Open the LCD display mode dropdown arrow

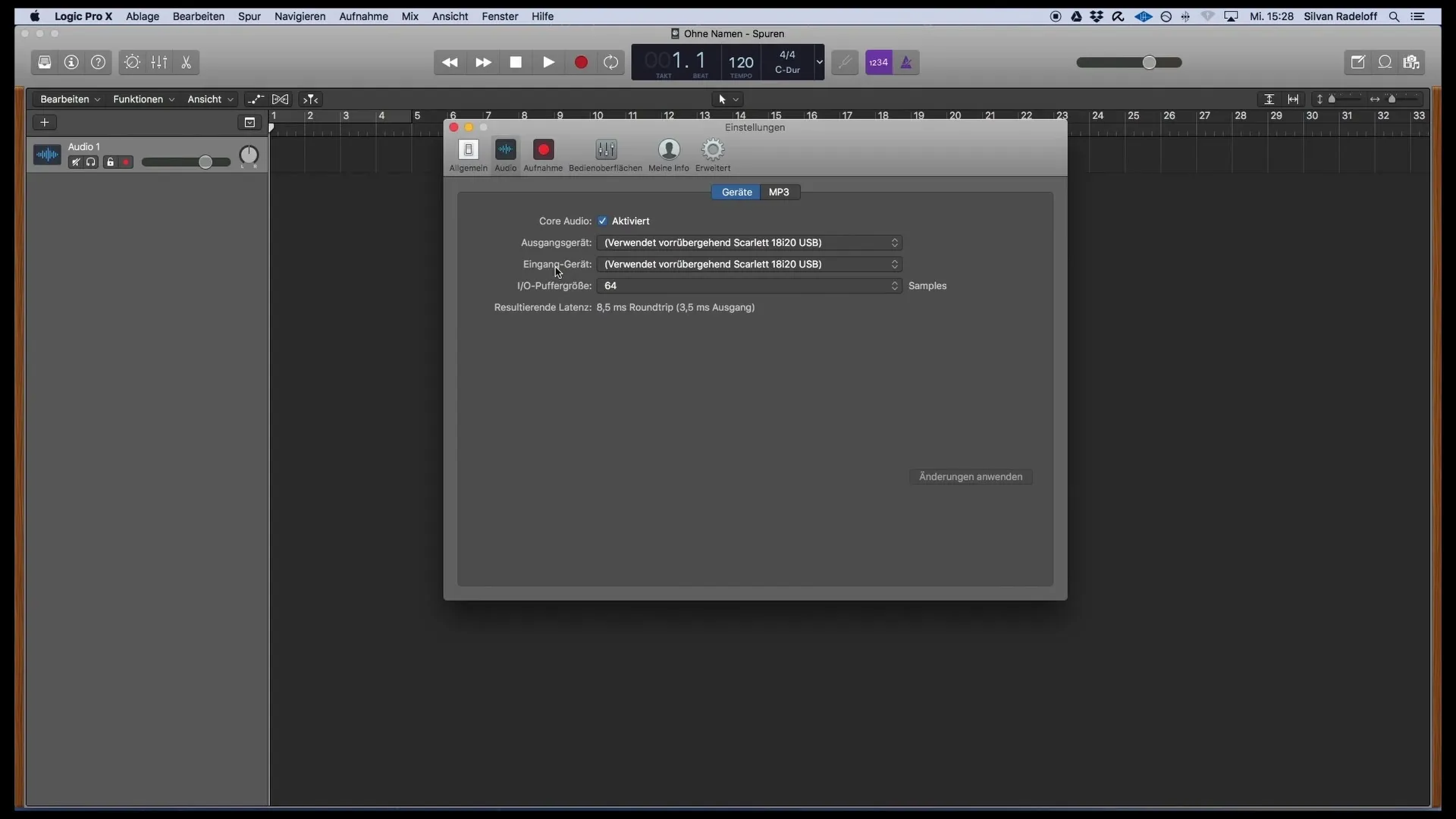click(819, 62)
